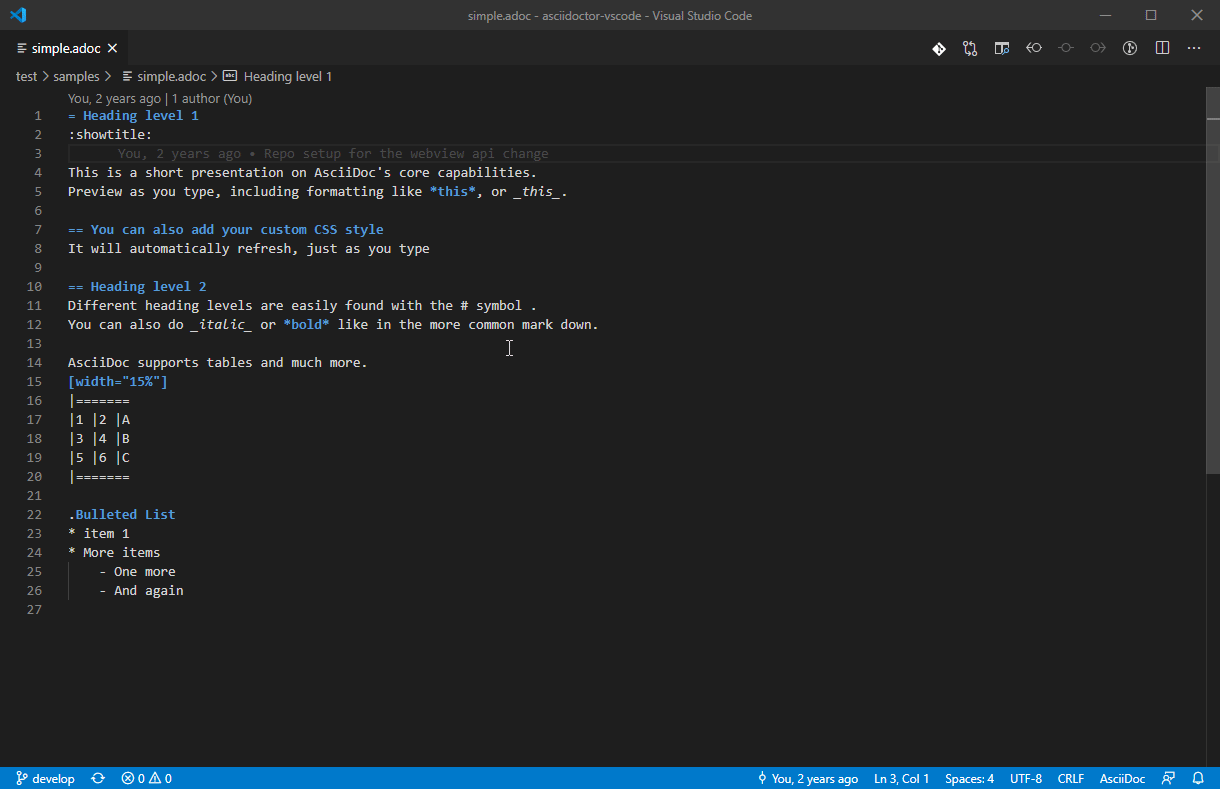
Task: Click the Git diamond icon in editor toolbar
Action: click(939, 48)
